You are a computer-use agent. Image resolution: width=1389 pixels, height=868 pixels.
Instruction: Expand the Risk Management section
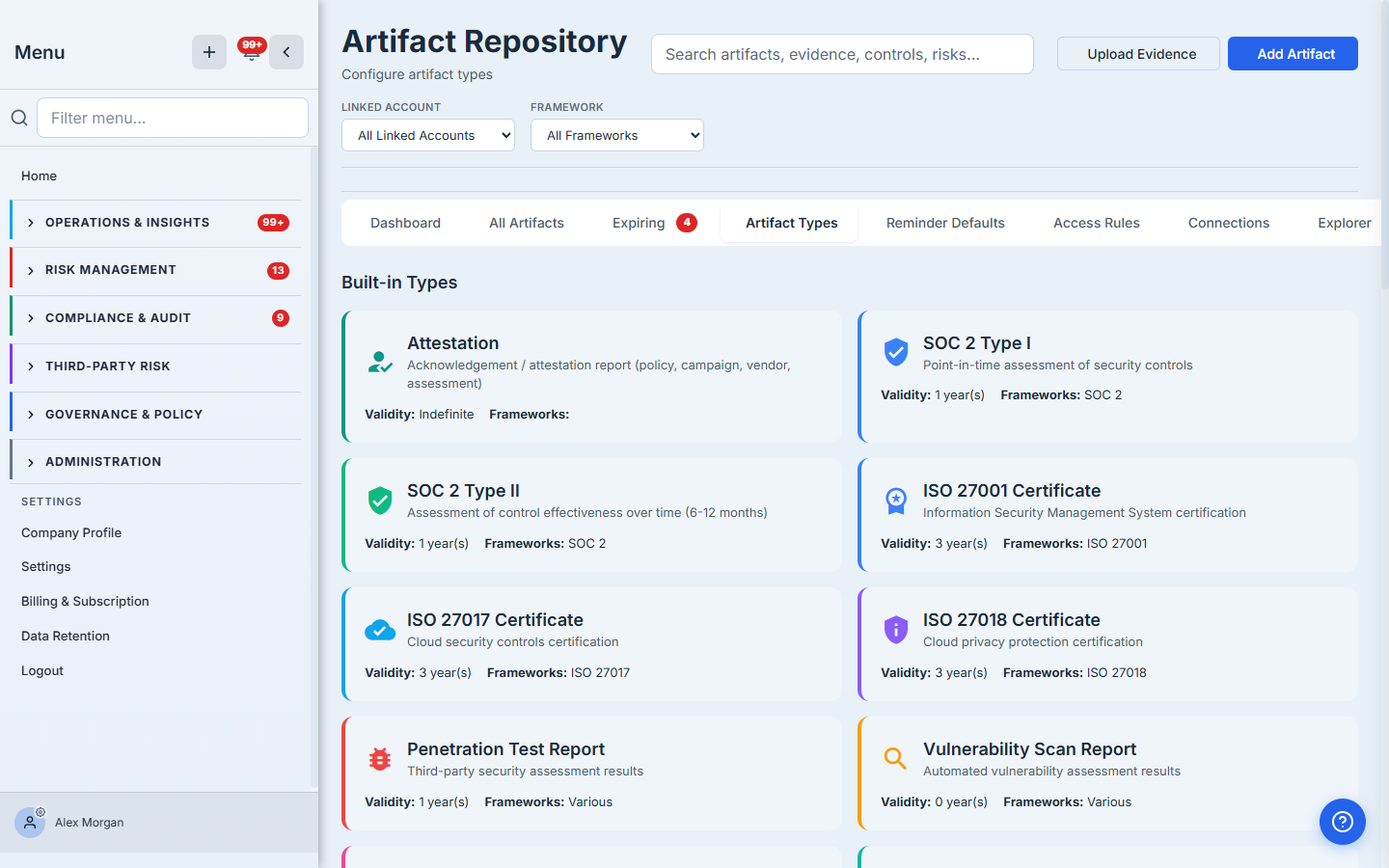tap(156, 270)
